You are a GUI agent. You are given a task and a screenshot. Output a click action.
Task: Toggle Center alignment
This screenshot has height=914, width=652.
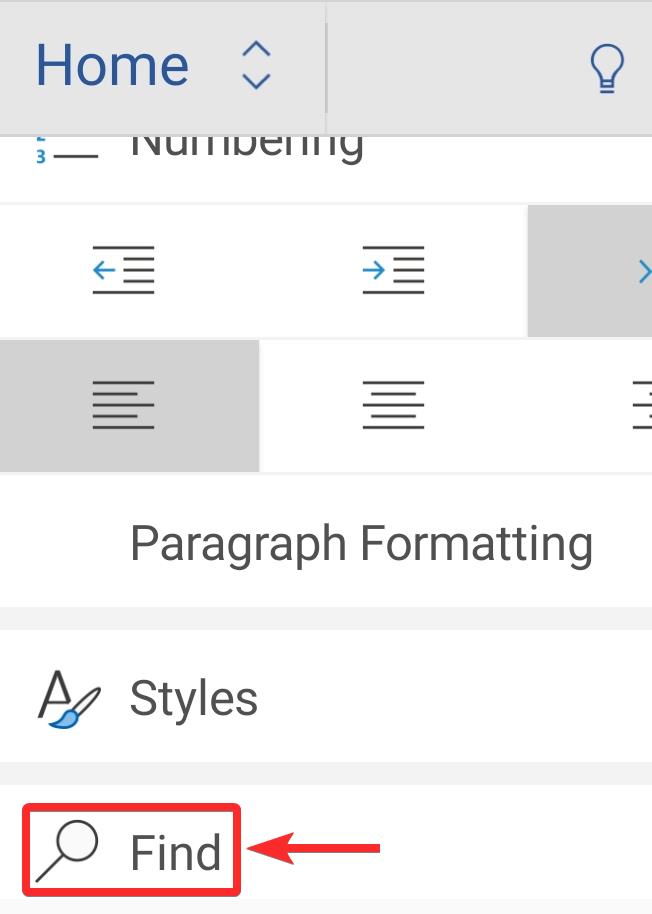pos(393,405)
